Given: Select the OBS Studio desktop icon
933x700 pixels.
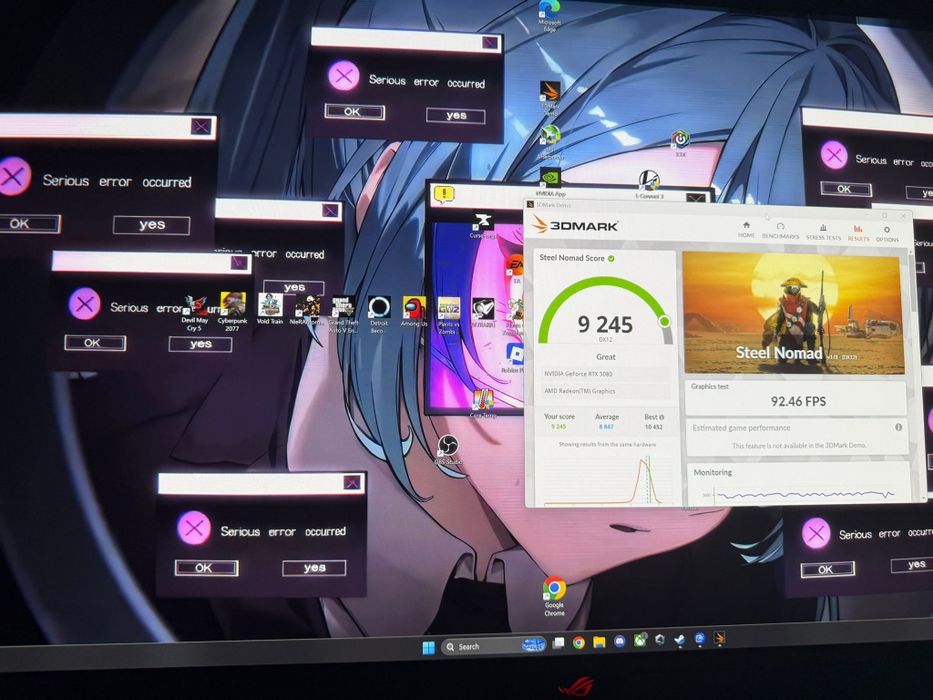Looking at the screenshot, I should click(x=447, y=449).
